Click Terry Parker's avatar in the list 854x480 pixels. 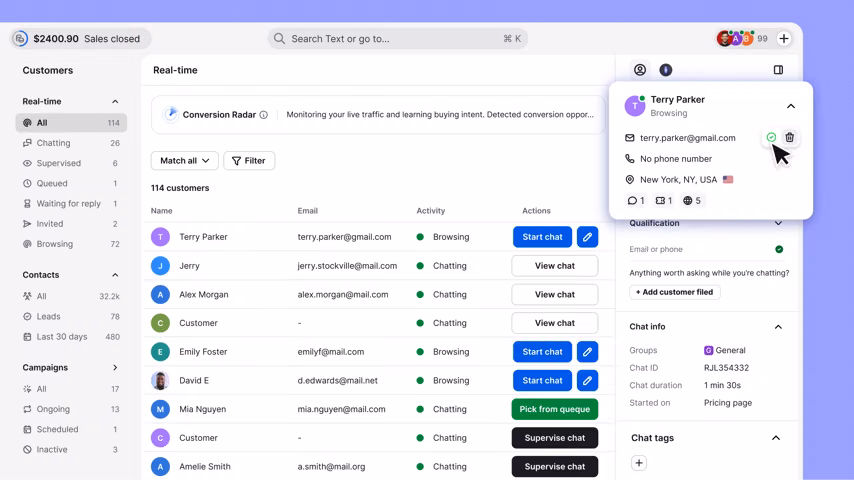[x=160, y=237]
